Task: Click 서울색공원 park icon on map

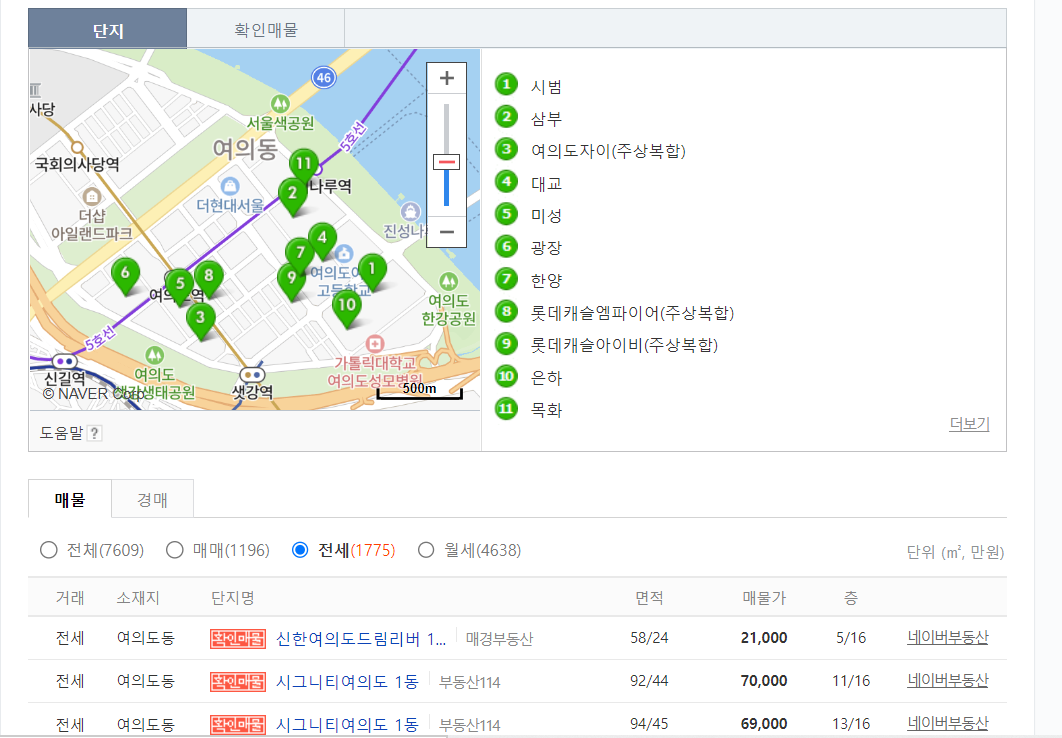Action: 280,104
